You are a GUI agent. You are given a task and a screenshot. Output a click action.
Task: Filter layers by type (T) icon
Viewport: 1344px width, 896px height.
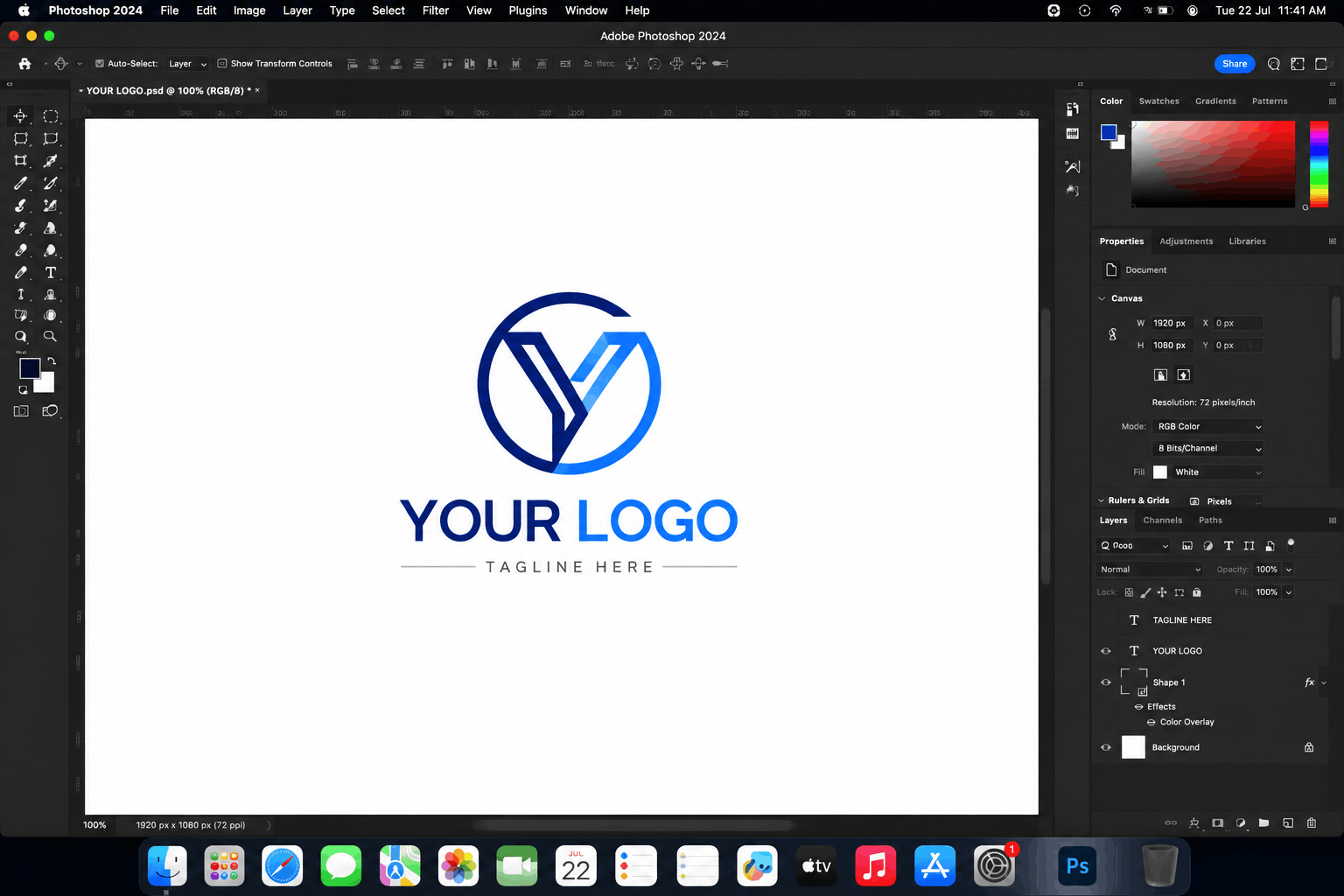(1228, 545)
